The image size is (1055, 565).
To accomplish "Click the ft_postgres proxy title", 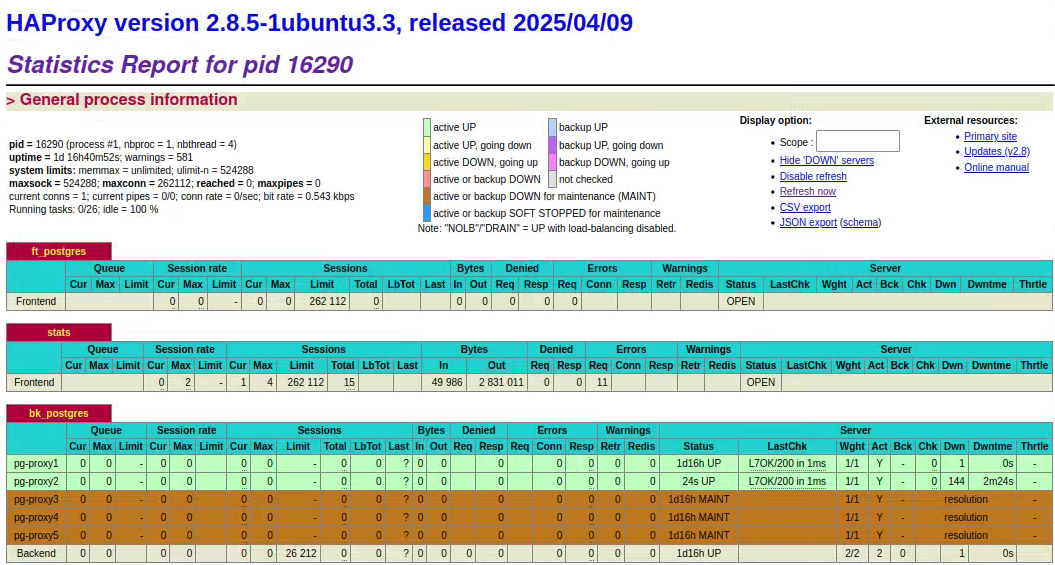I will (x=59, y=252).
